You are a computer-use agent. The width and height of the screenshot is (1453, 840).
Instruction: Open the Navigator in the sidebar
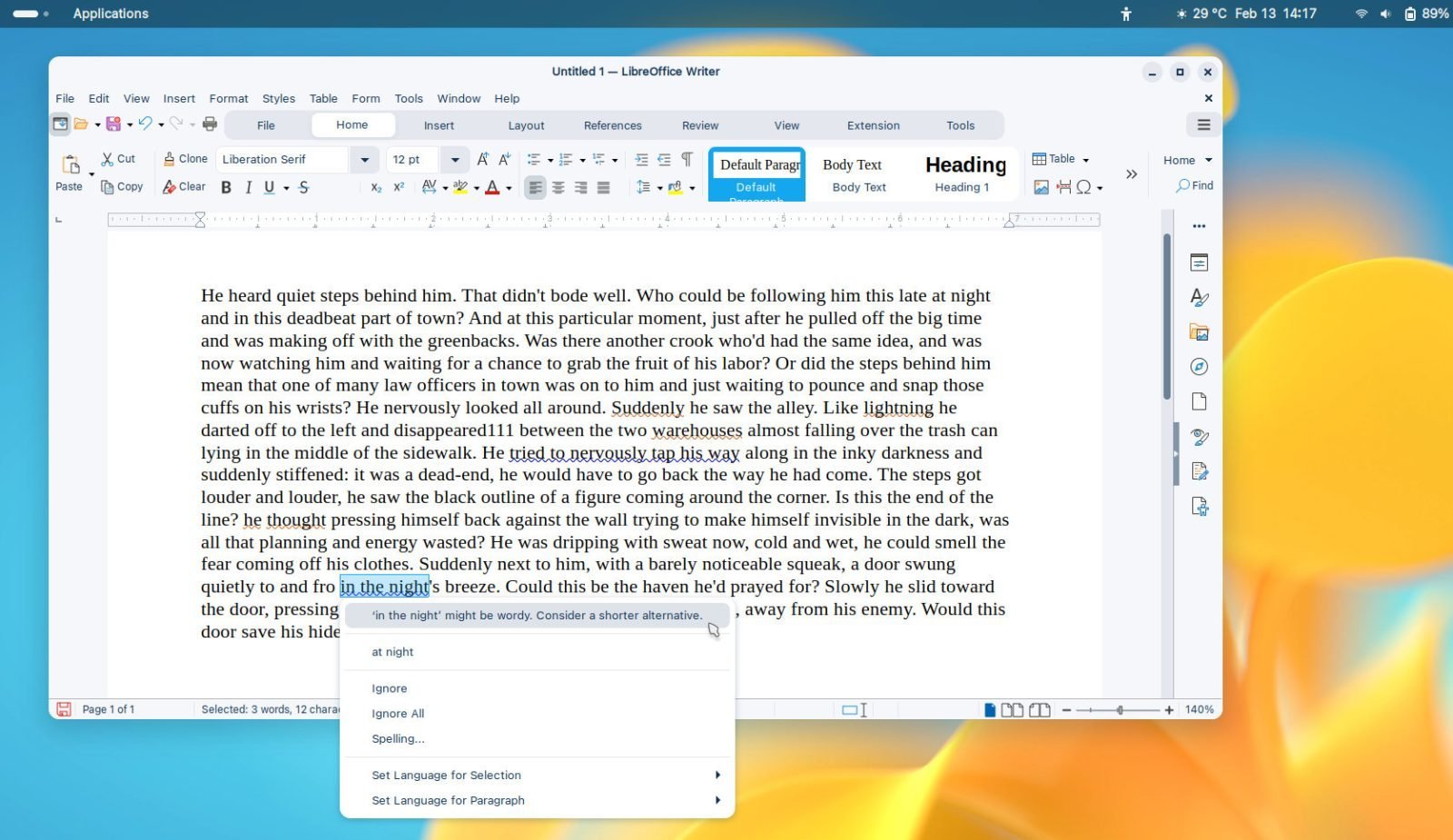1200,366
